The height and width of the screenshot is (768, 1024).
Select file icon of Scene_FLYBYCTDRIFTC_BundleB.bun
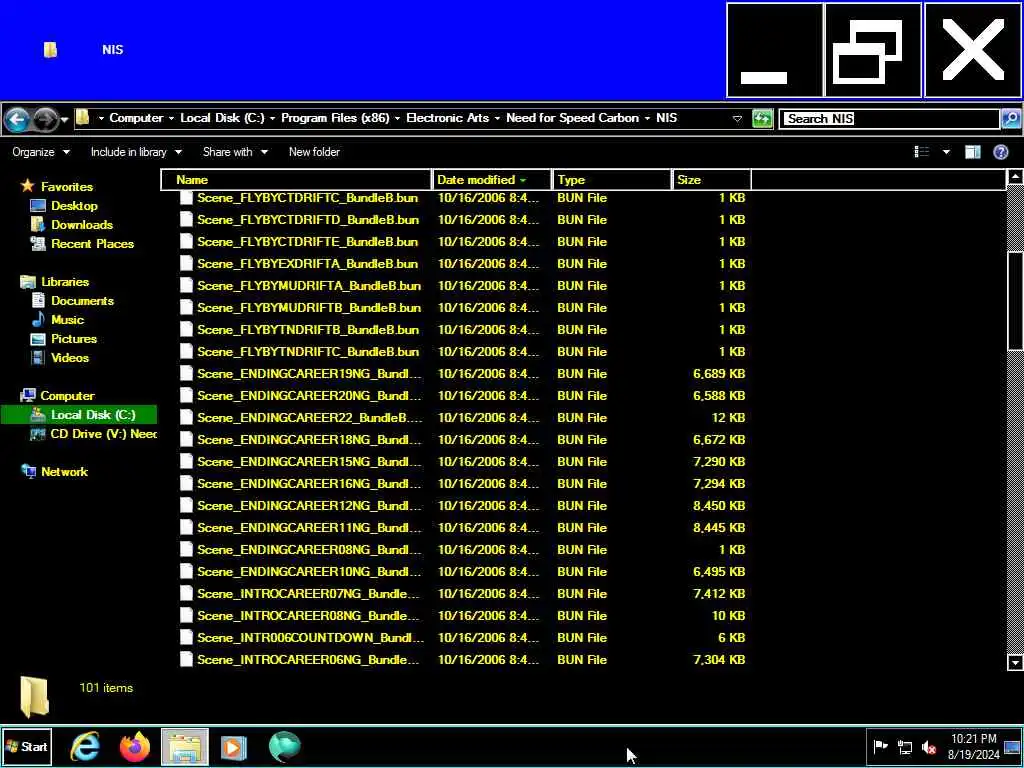(186, 198)
